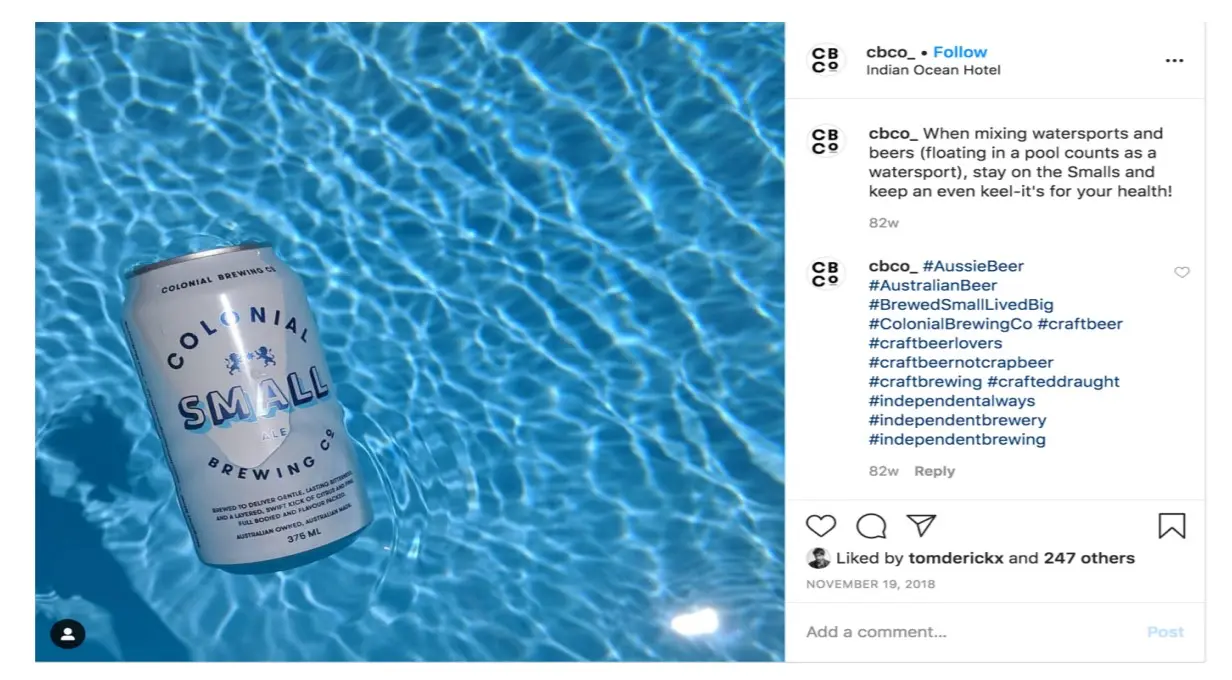Like the post with heart icon

coord(821,526)
